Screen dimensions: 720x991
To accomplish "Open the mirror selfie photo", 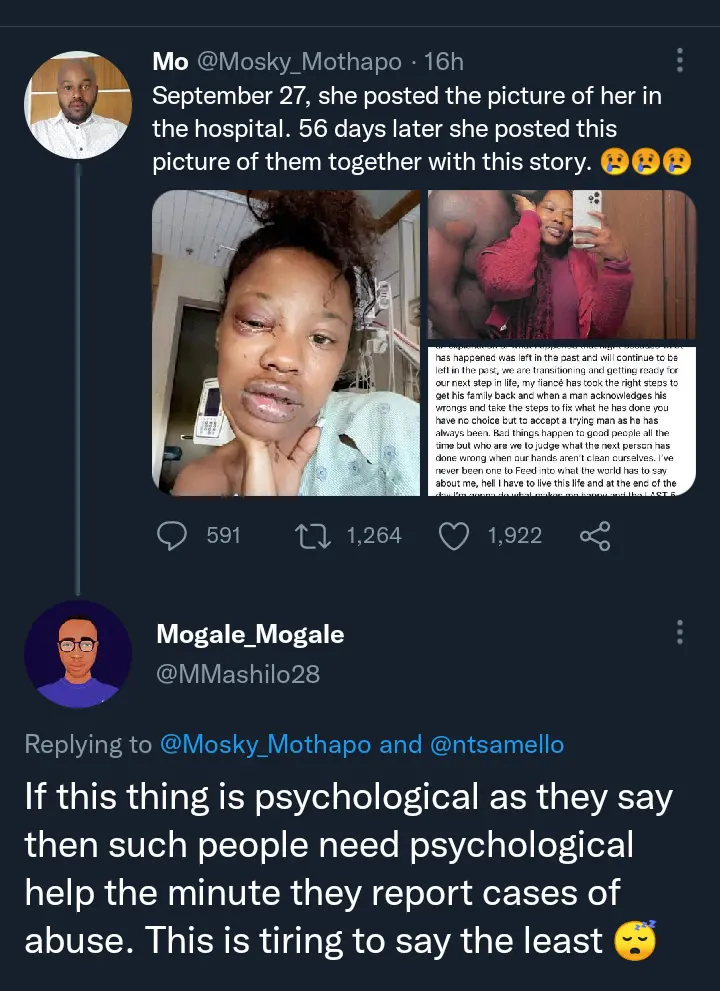I will (561, 266).
